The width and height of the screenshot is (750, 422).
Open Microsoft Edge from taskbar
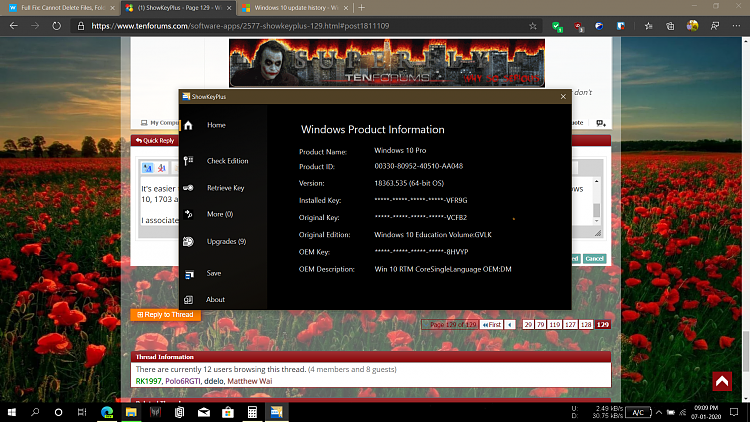tap(107, 412)
